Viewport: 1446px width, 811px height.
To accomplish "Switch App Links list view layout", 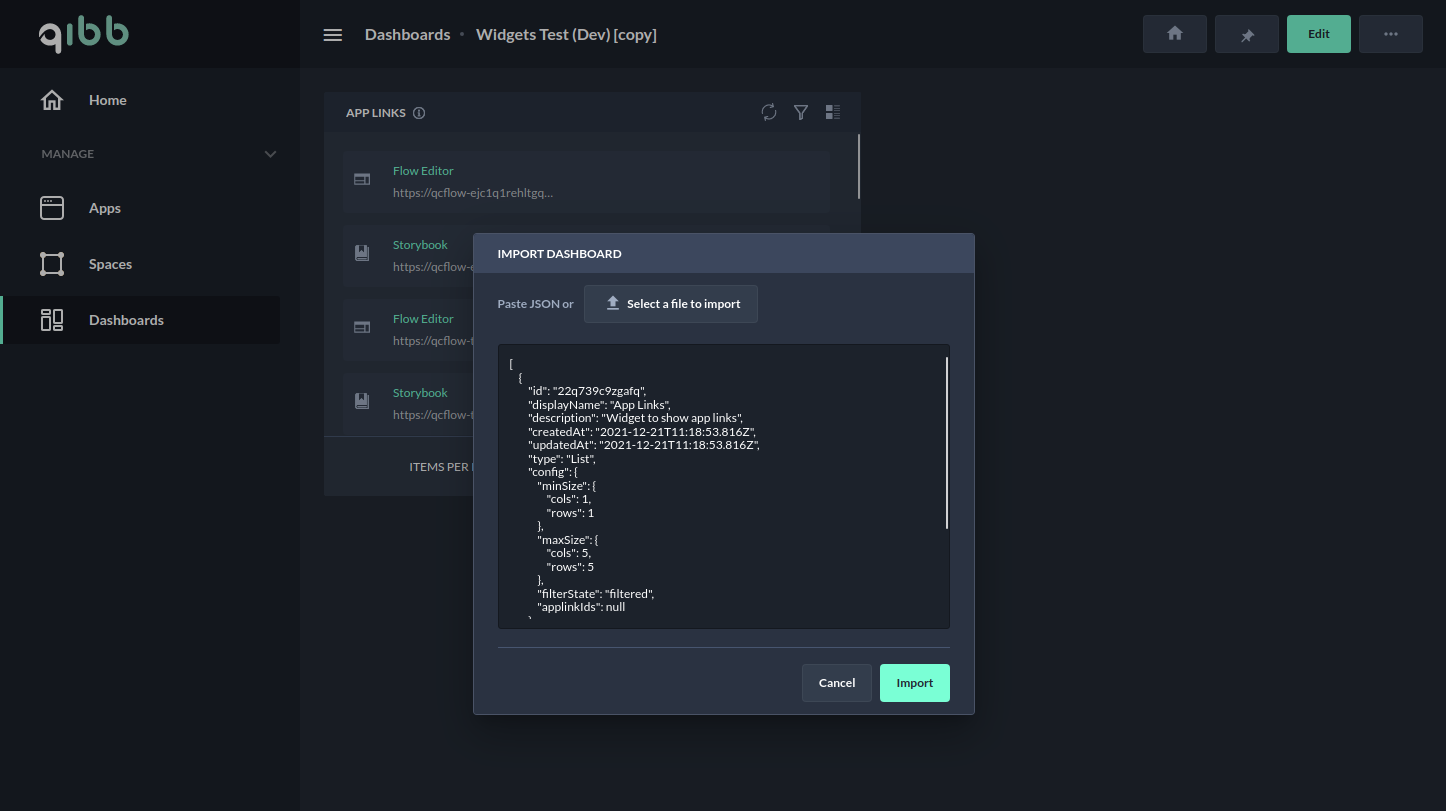I will [x=833, y=112].
